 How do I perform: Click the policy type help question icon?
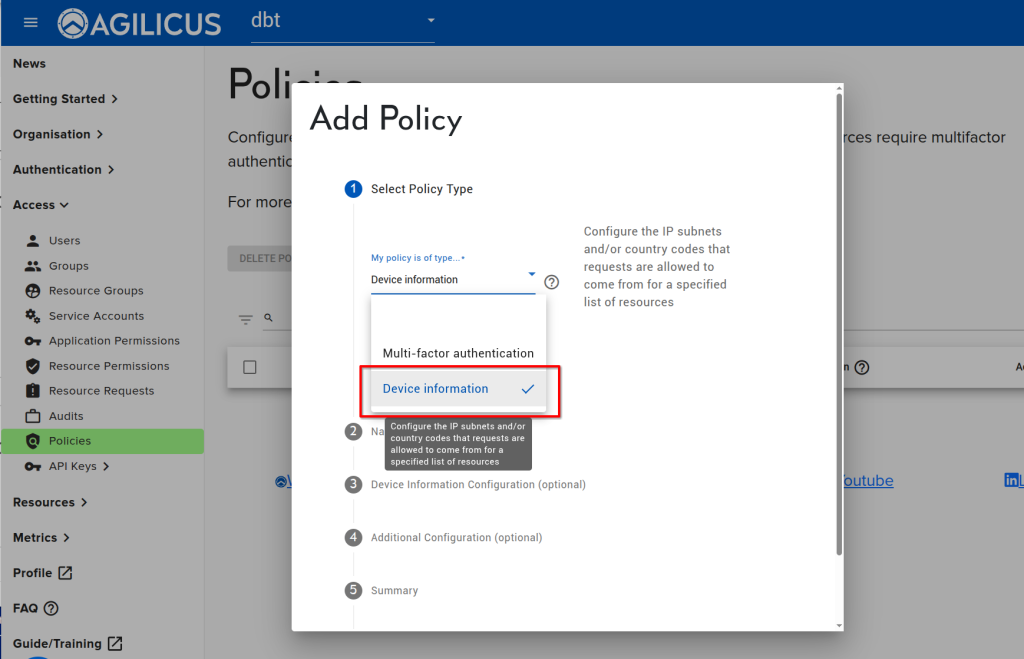(551, 283)
